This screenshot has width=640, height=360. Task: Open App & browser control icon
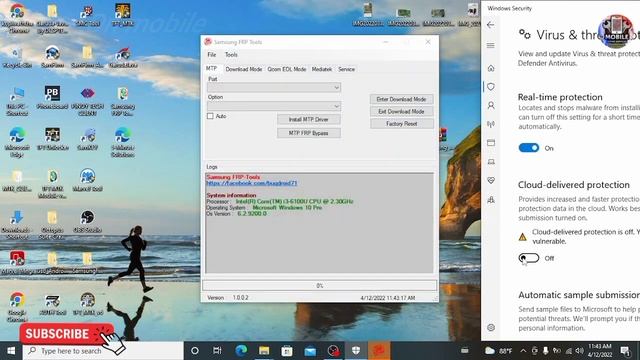click(x=491, y=143)
